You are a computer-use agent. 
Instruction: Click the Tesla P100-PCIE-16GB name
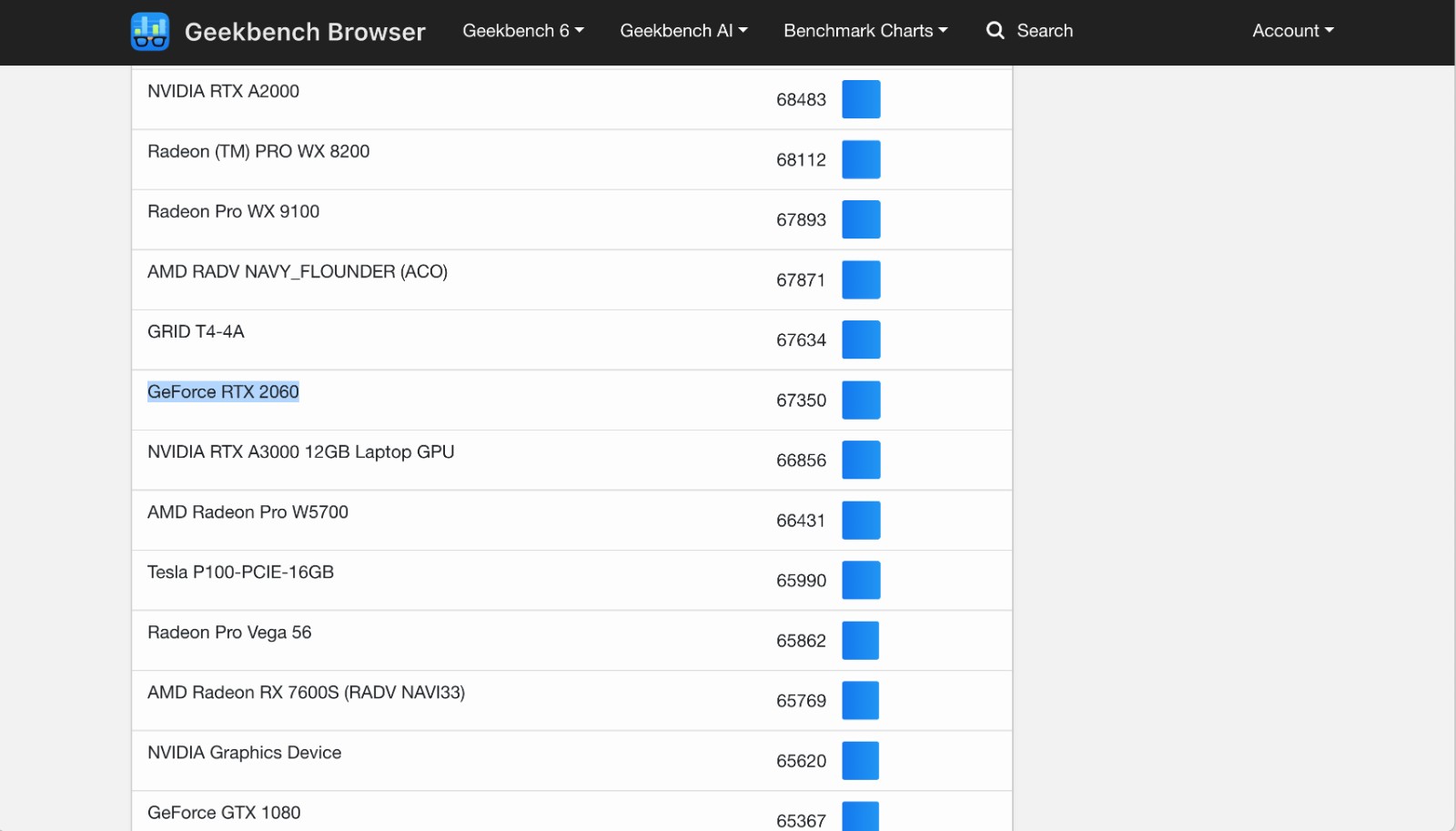tap(240, 572)
